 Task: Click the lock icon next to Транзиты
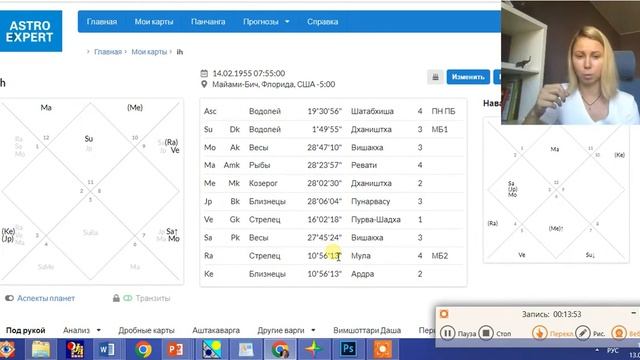point(116,298)
